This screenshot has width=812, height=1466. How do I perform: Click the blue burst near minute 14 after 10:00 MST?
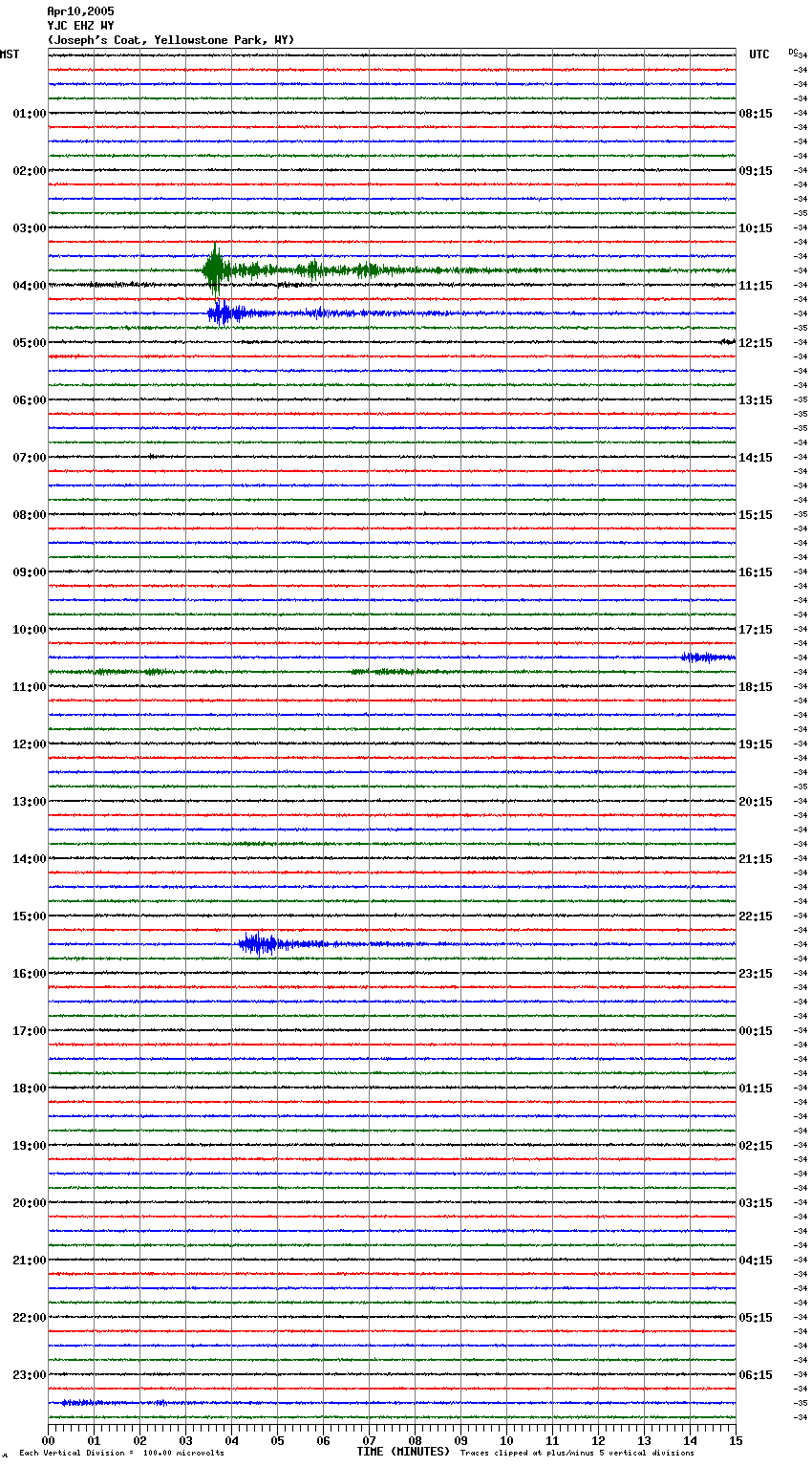(707, 658)
